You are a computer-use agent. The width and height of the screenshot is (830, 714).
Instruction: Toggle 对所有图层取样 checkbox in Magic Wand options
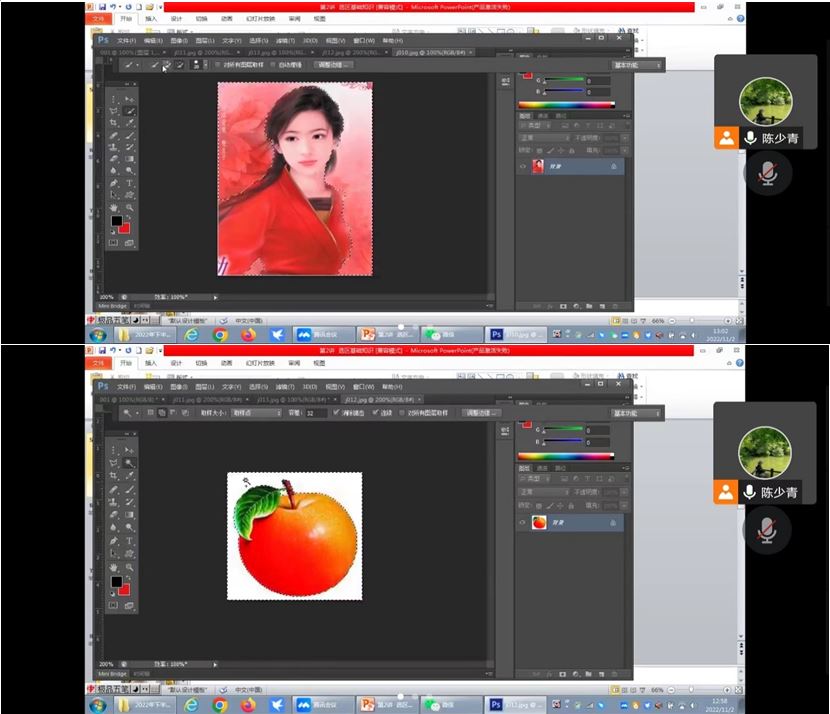402,412
